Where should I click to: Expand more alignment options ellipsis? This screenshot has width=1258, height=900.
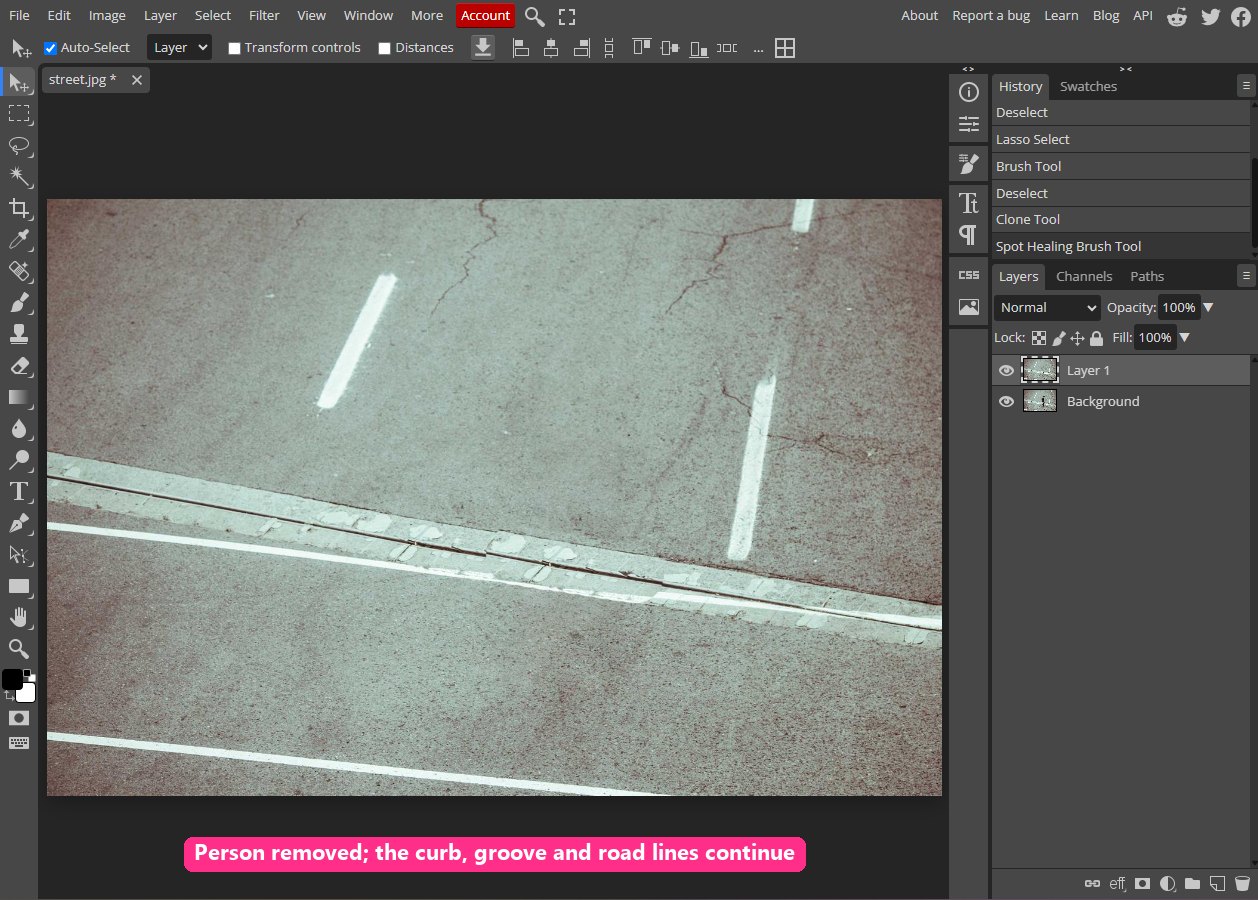point(757,48)
